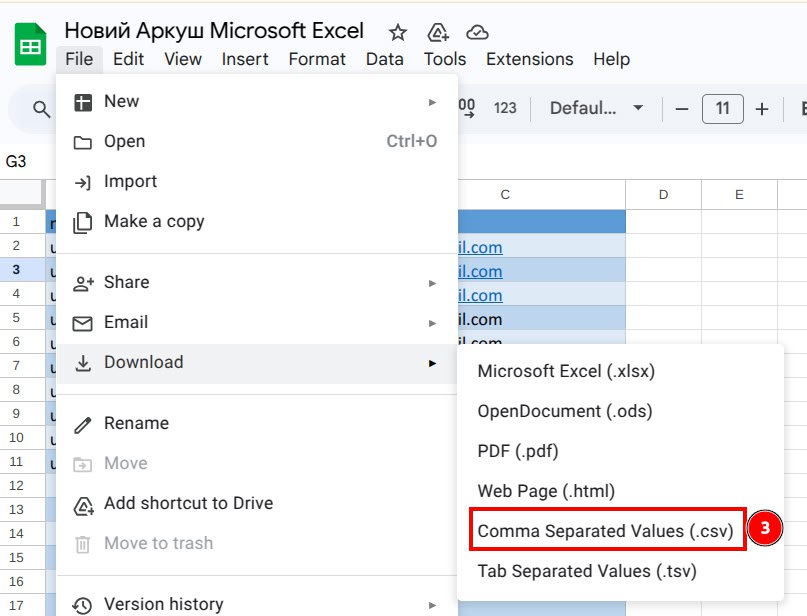Click the Make a copy icon
This screenshot has width=807, height=616.
[x=82, y=222]
